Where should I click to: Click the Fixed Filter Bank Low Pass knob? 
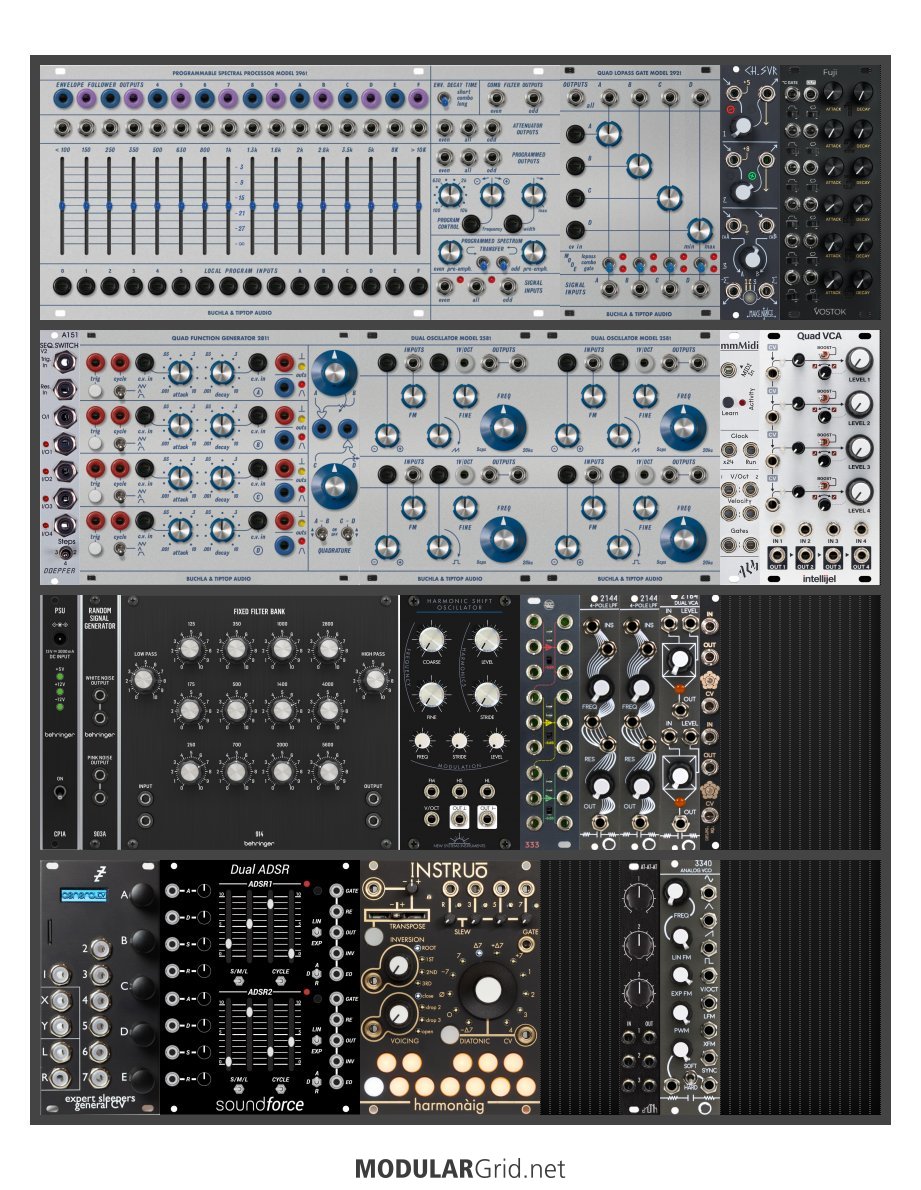tap(145, 679)
